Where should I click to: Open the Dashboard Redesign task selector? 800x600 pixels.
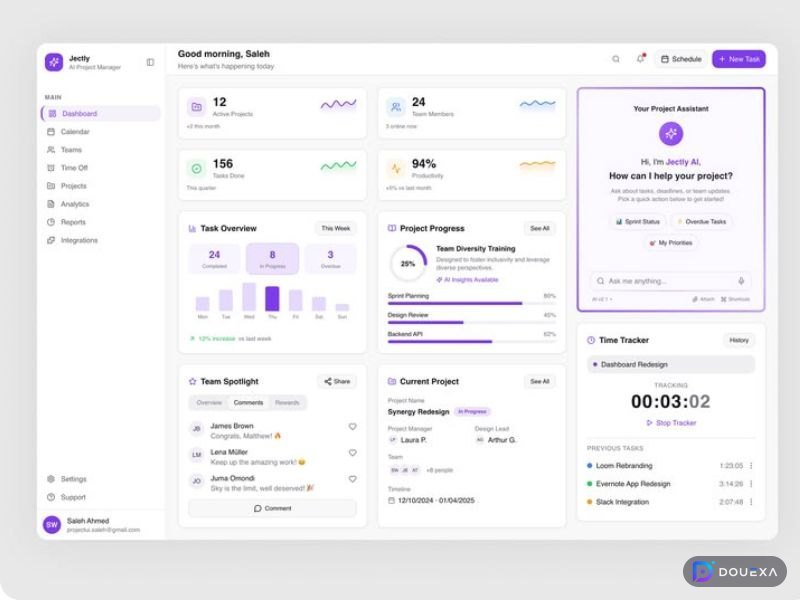click(x=671, y=364)
